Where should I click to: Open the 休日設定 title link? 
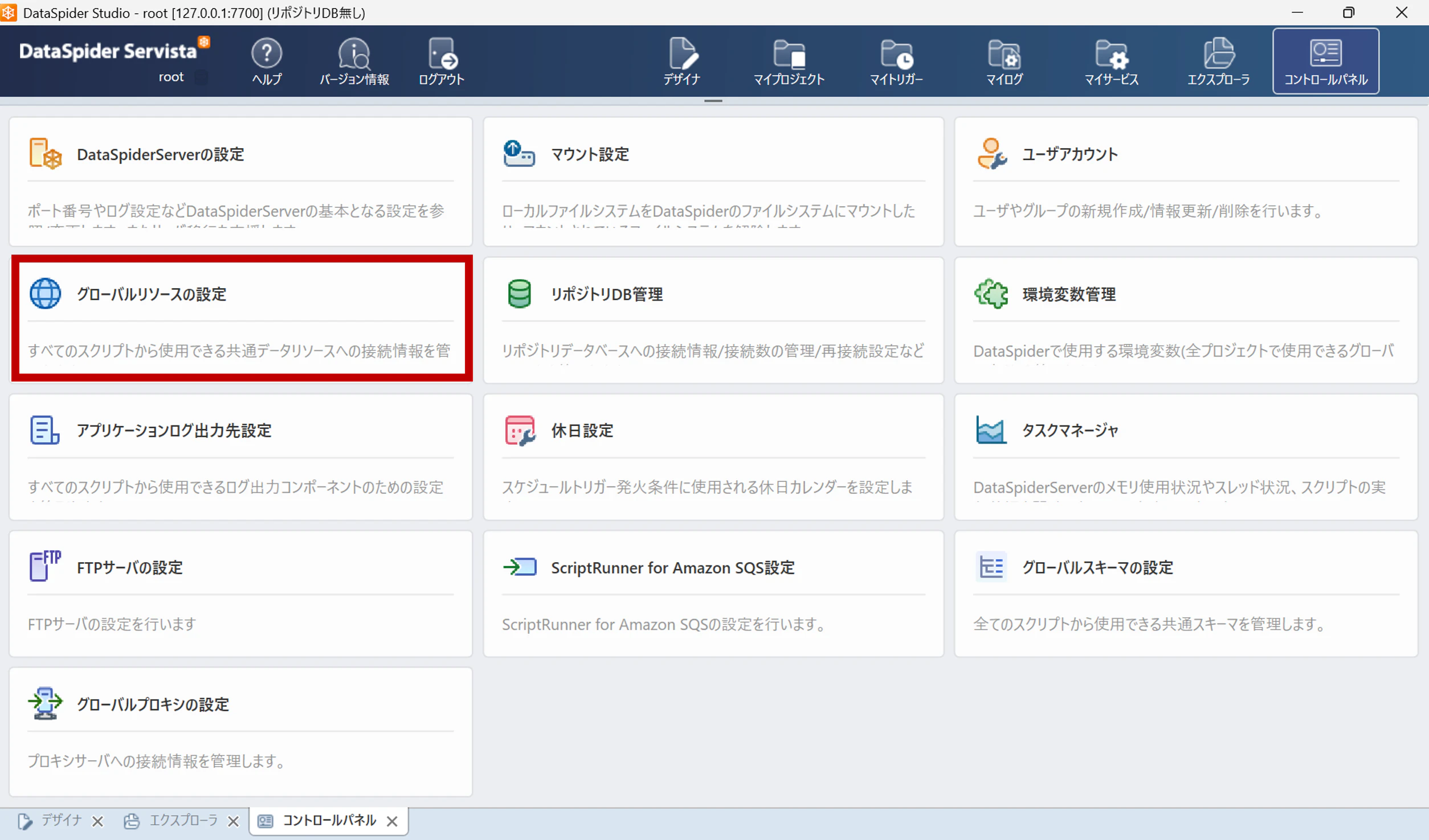(582, 431)
